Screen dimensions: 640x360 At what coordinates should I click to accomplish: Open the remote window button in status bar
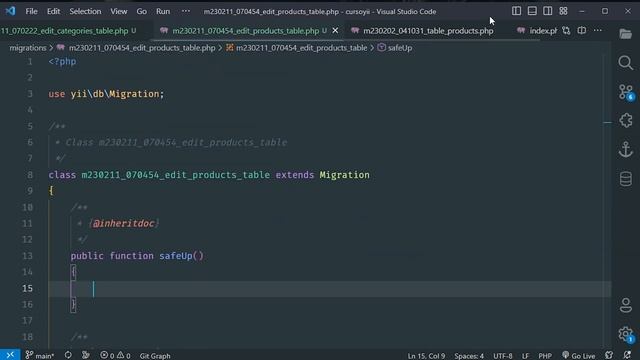point(10,355)
